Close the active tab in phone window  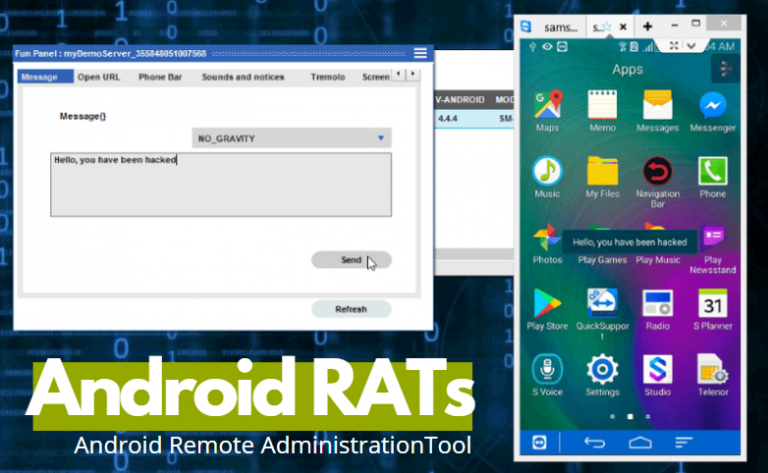tap(623, 27)
